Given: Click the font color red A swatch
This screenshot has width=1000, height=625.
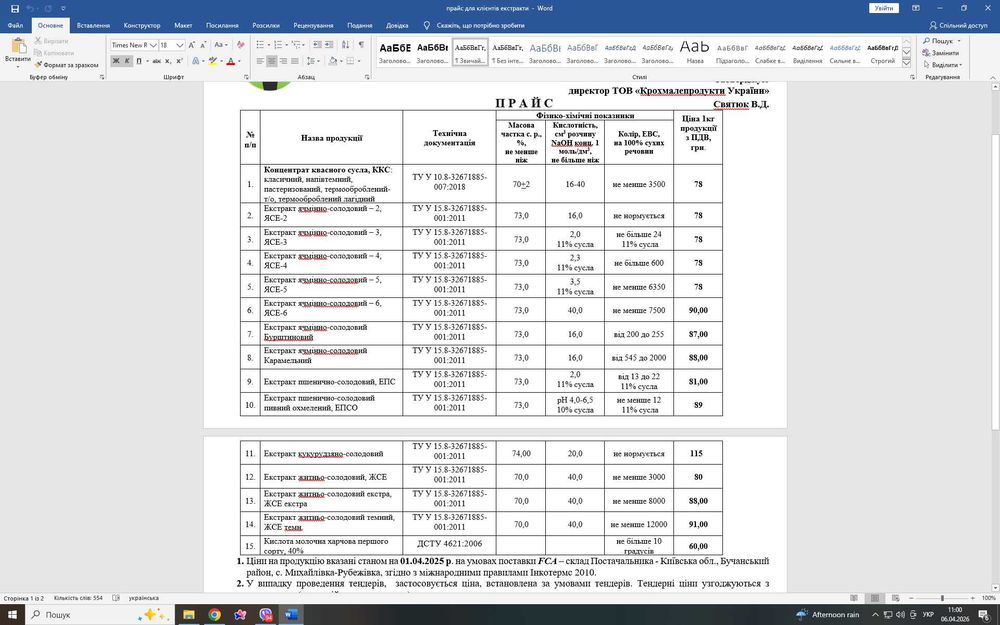Looking at the screenshot, I should point(230,61).
